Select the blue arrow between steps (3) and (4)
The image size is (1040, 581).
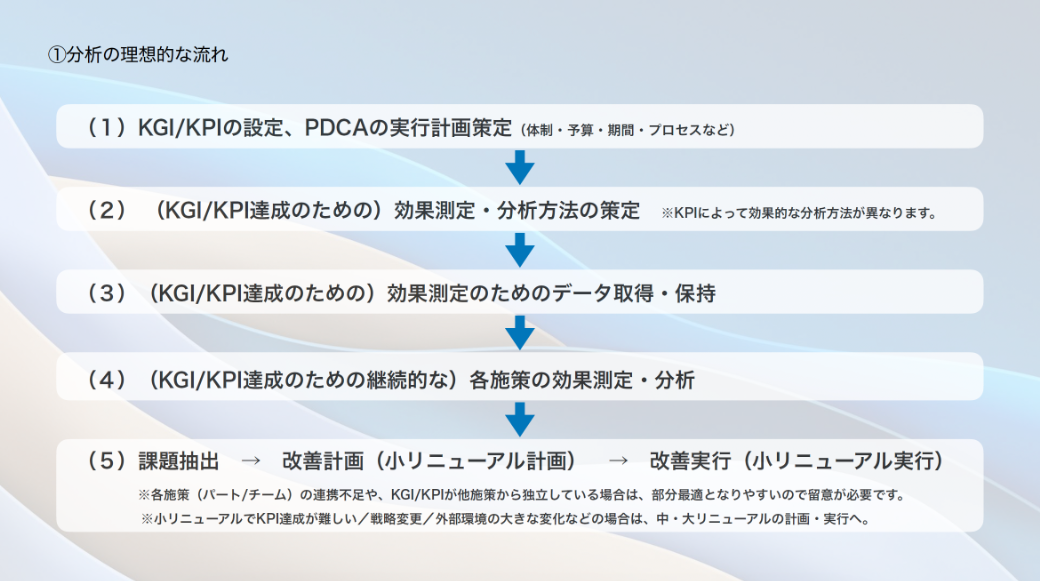[520, 333]
